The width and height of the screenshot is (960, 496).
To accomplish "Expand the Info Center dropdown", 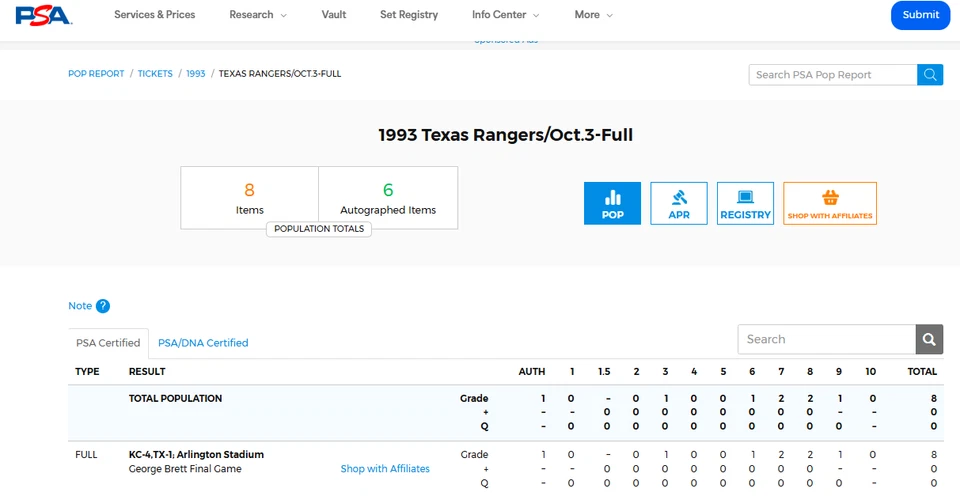I will click(506, 15).
